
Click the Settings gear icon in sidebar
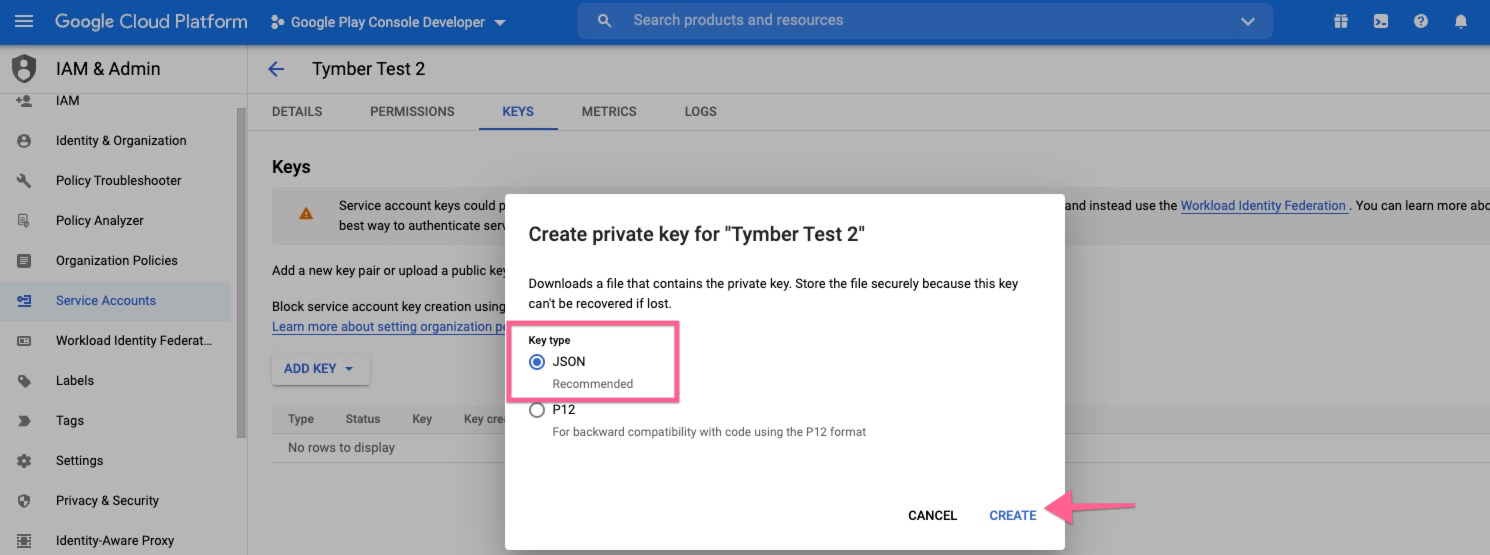point(24,461)
